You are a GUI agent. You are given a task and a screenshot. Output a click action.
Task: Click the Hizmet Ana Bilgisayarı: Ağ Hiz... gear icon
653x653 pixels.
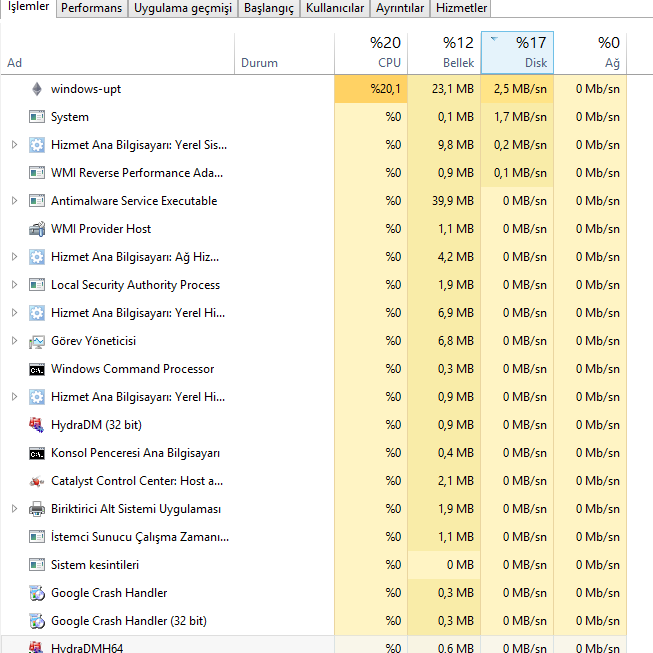pyautogui.click(x=37, y=257)
